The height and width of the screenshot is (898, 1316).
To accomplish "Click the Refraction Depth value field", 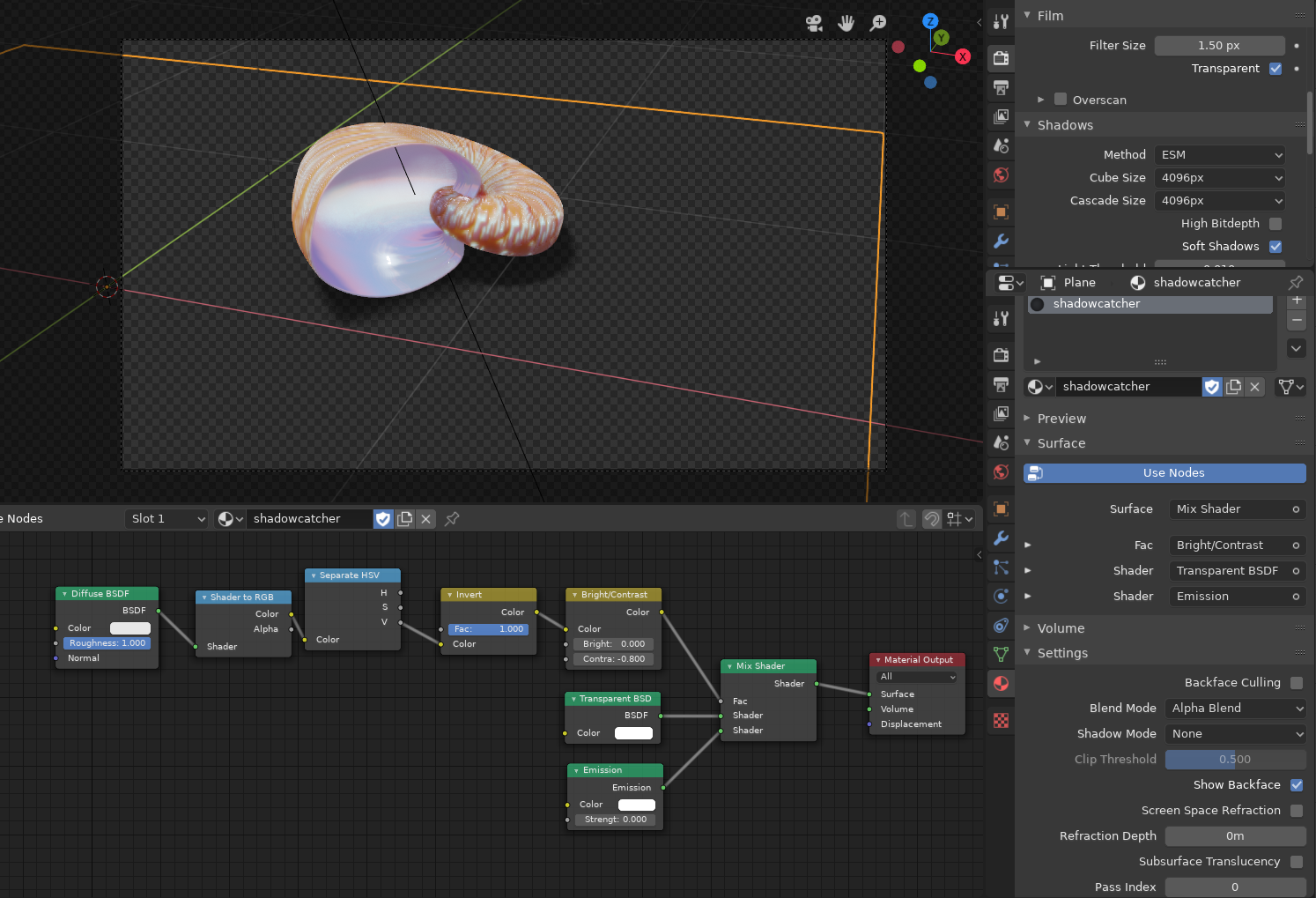I will [1236, 836].
